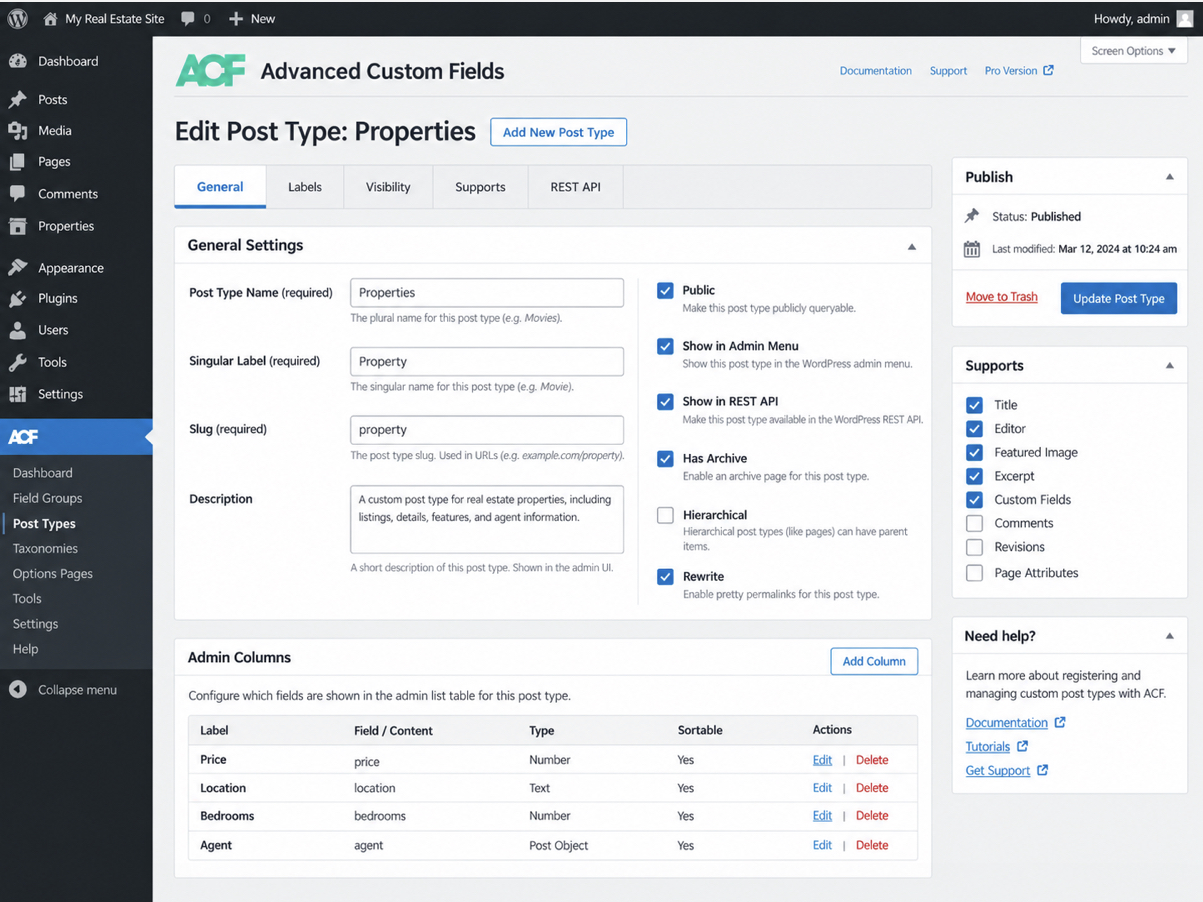Click the Media icon in sidebar
The image size is (1203, 902).
tap(18, 130)
